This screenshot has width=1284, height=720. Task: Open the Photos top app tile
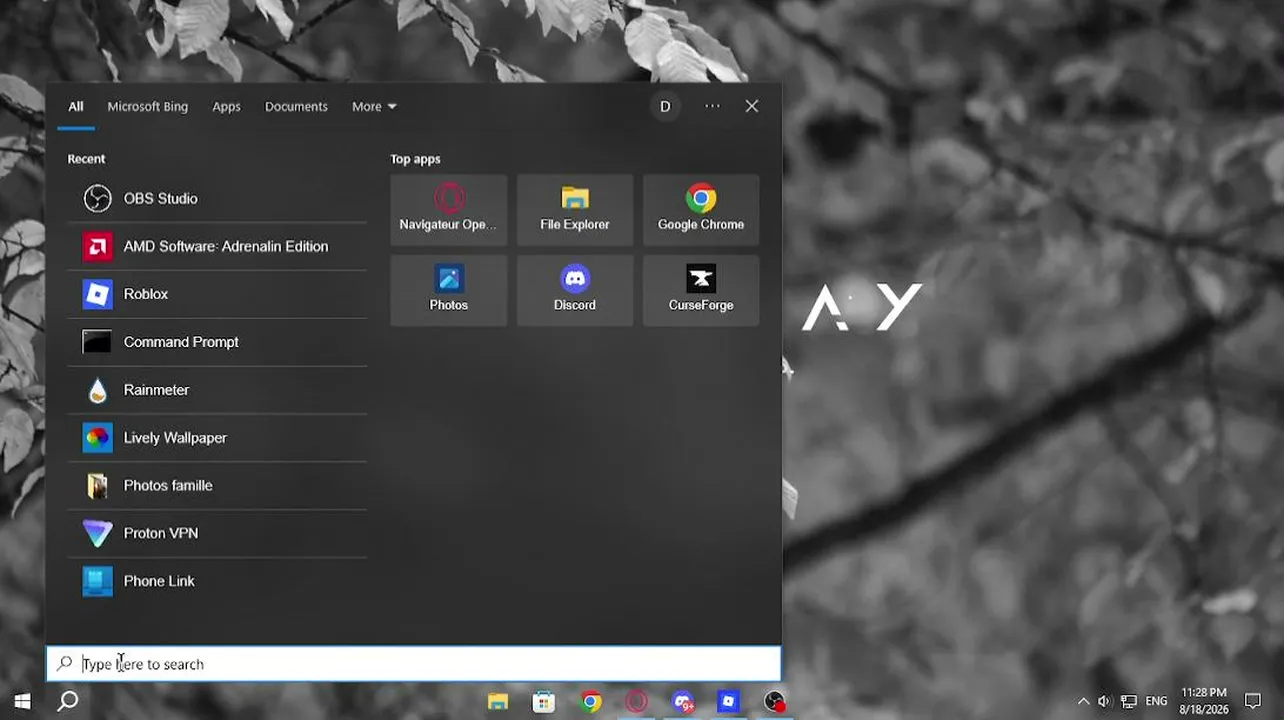point(449,290)
